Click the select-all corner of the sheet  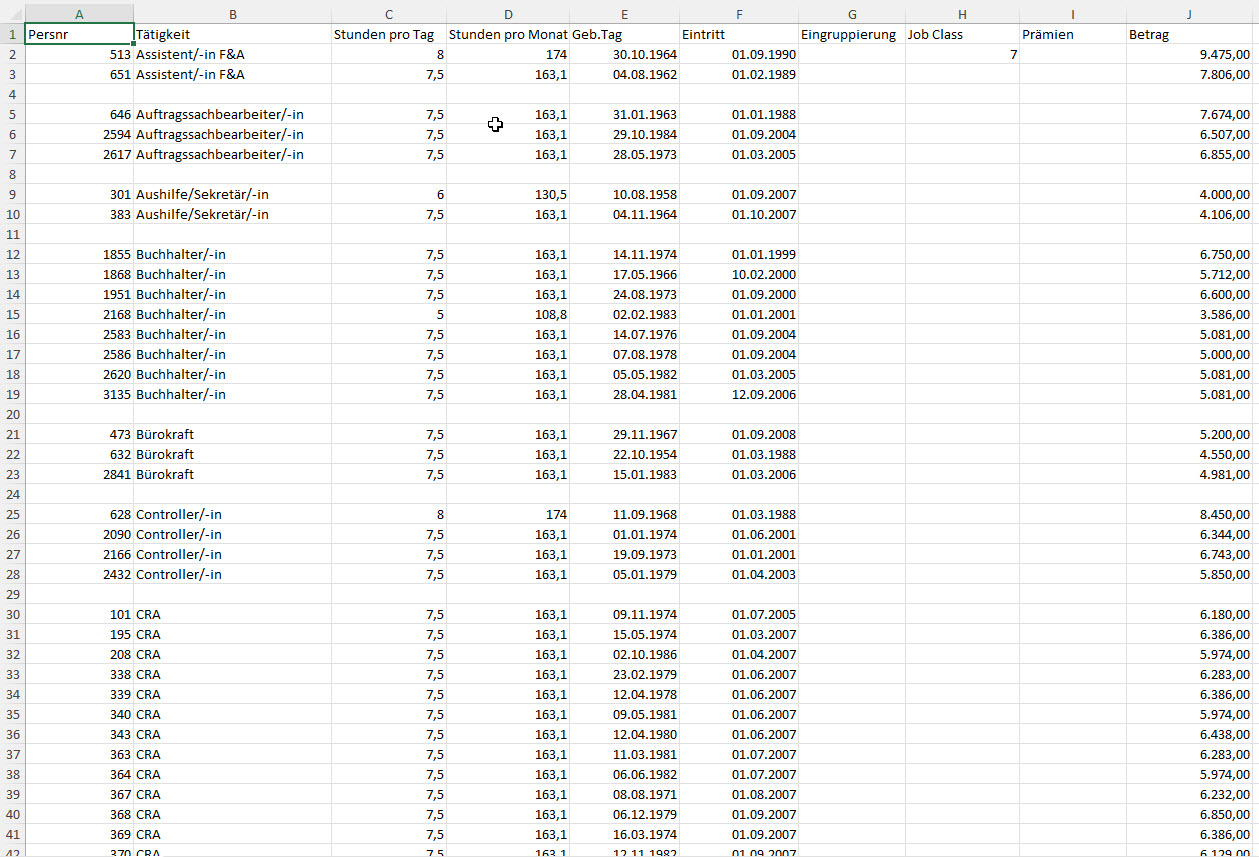[12, 13]
